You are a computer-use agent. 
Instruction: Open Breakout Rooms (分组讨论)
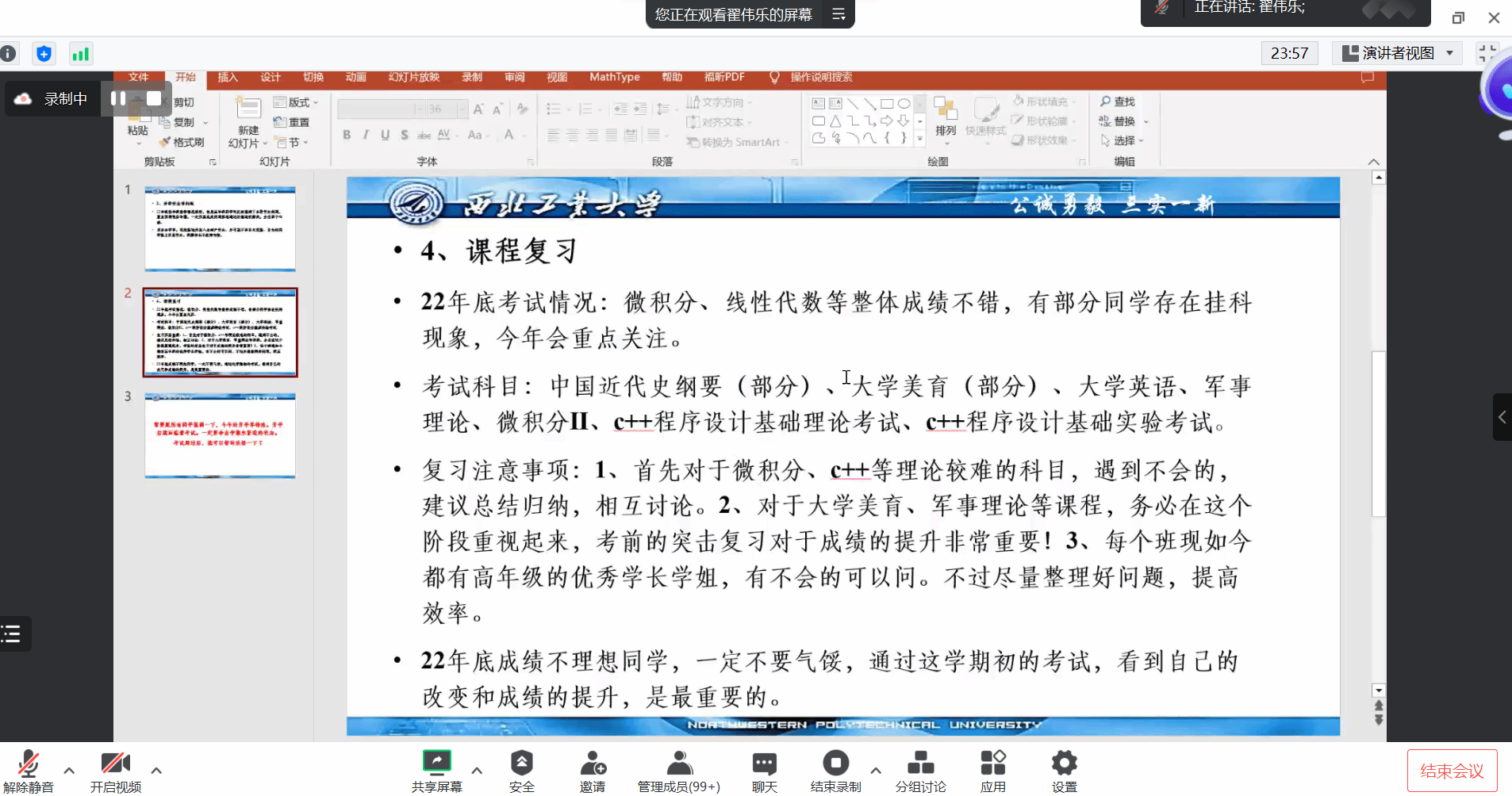tap(920, 764)
